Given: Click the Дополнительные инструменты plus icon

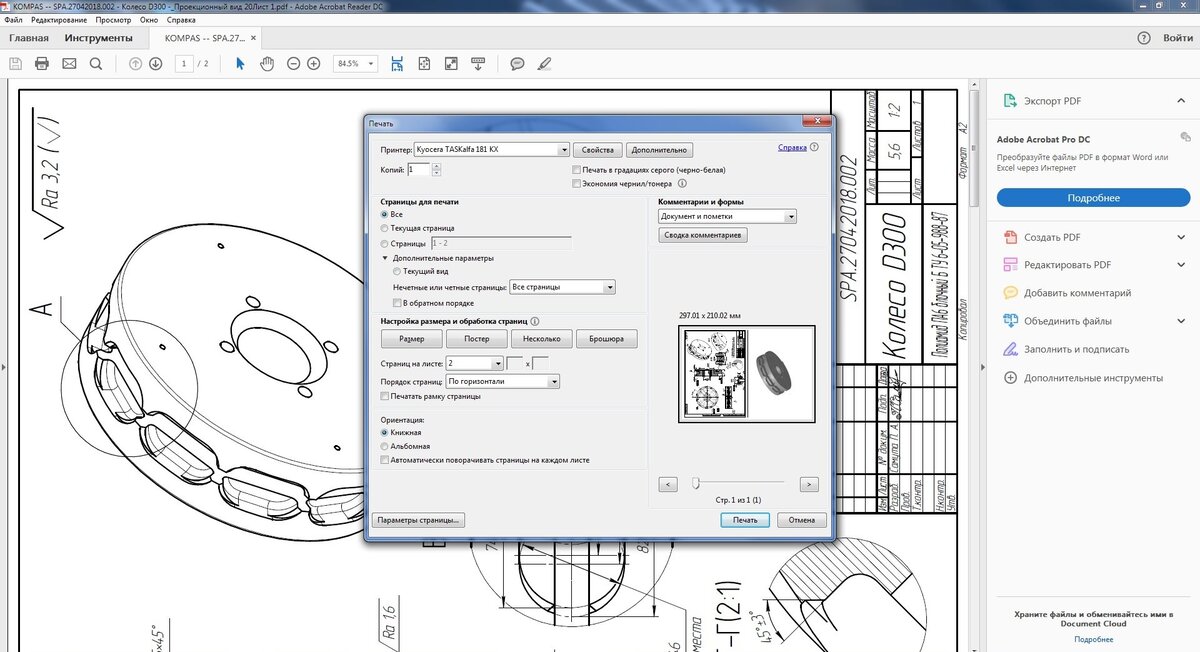Looking at the screenshot, I should 1009,378.
